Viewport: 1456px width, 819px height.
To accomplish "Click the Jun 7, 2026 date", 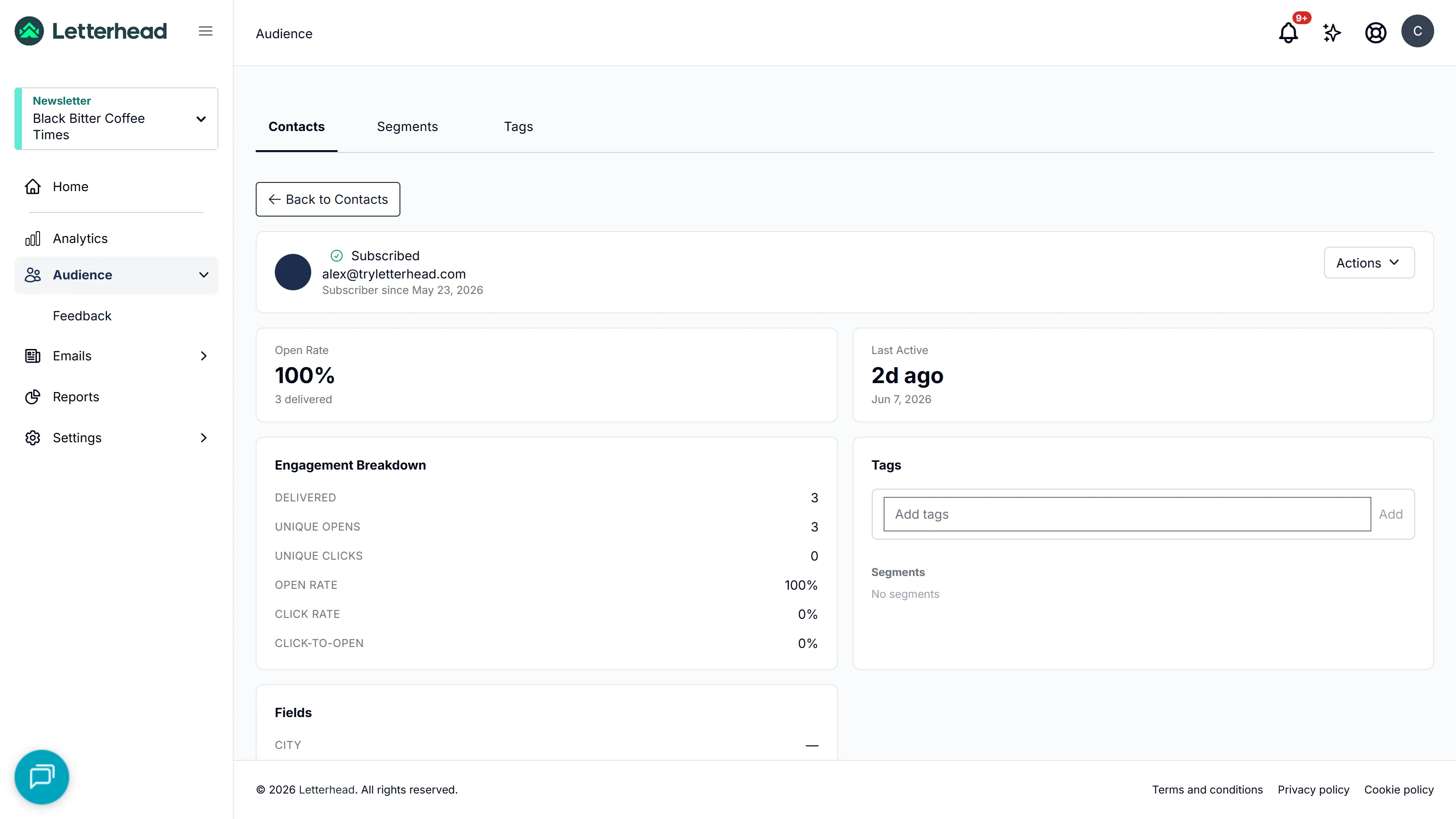I will coord(901,399).
